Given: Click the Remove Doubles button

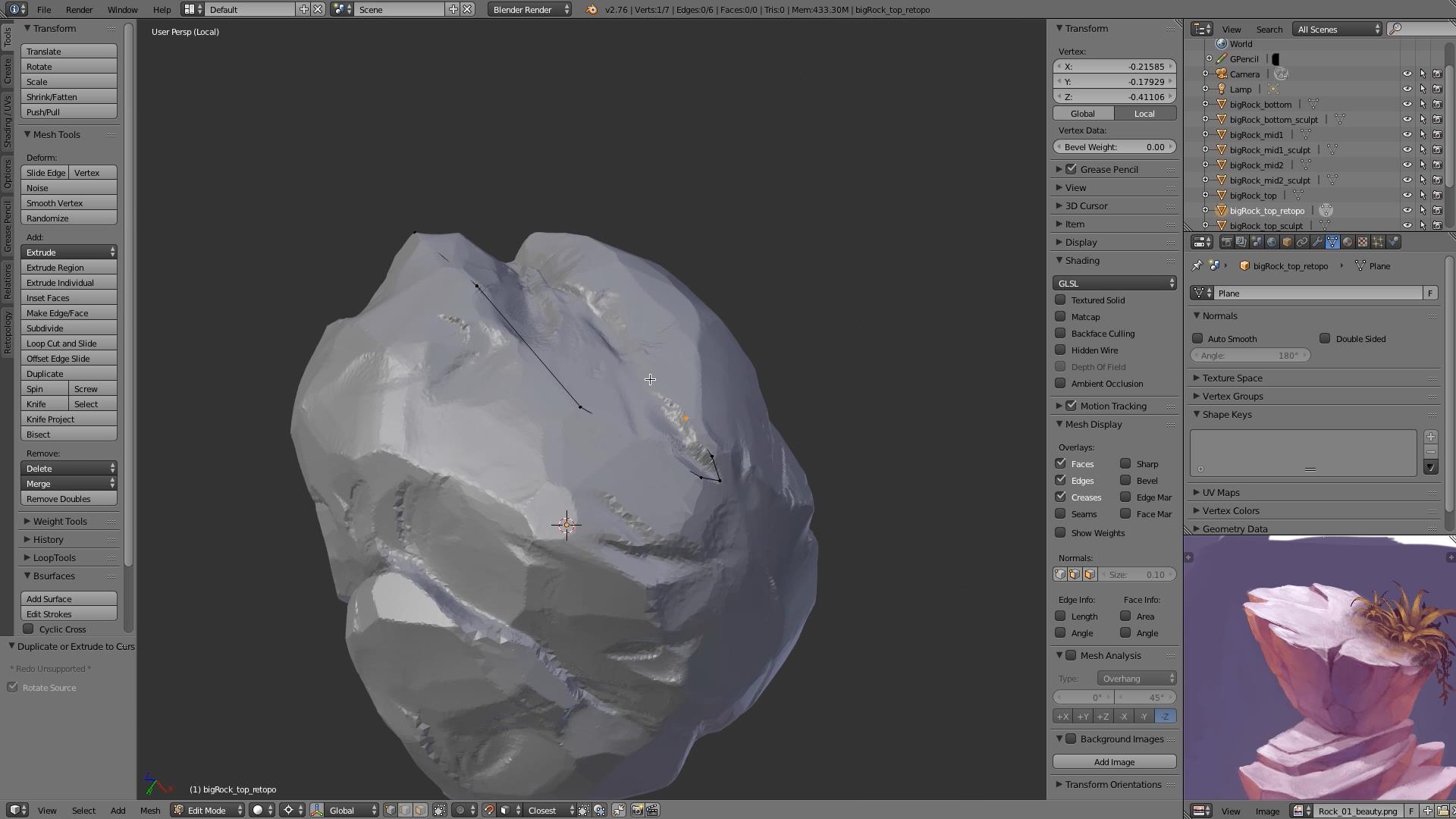Looking at the screenshot, I should [69, 498].
